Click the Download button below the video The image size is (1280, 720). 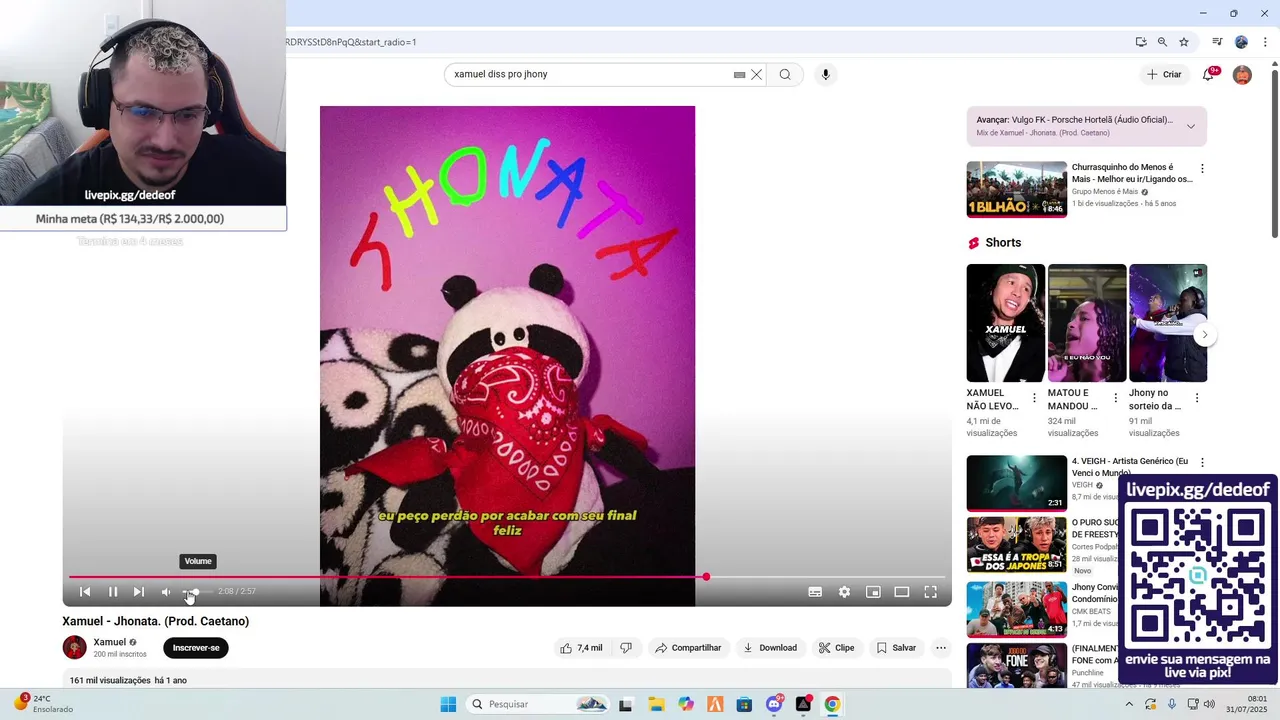[769, 648]
